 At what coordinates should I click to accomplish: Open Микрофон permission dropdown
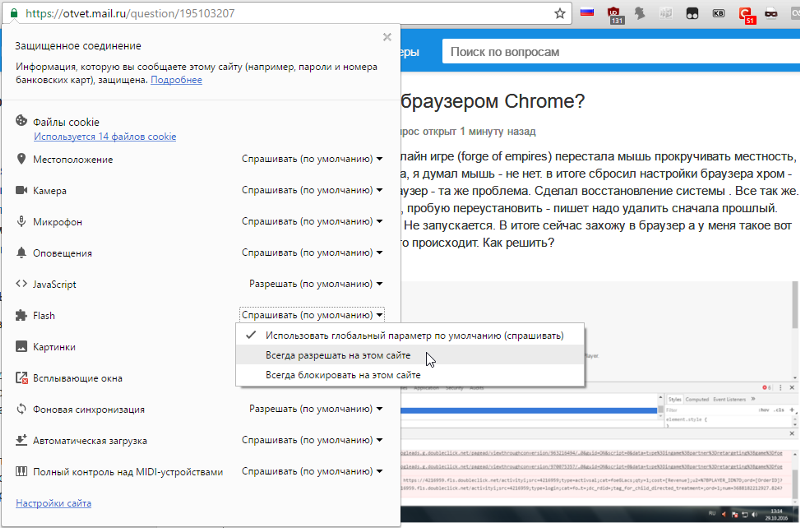click(312, 221)
